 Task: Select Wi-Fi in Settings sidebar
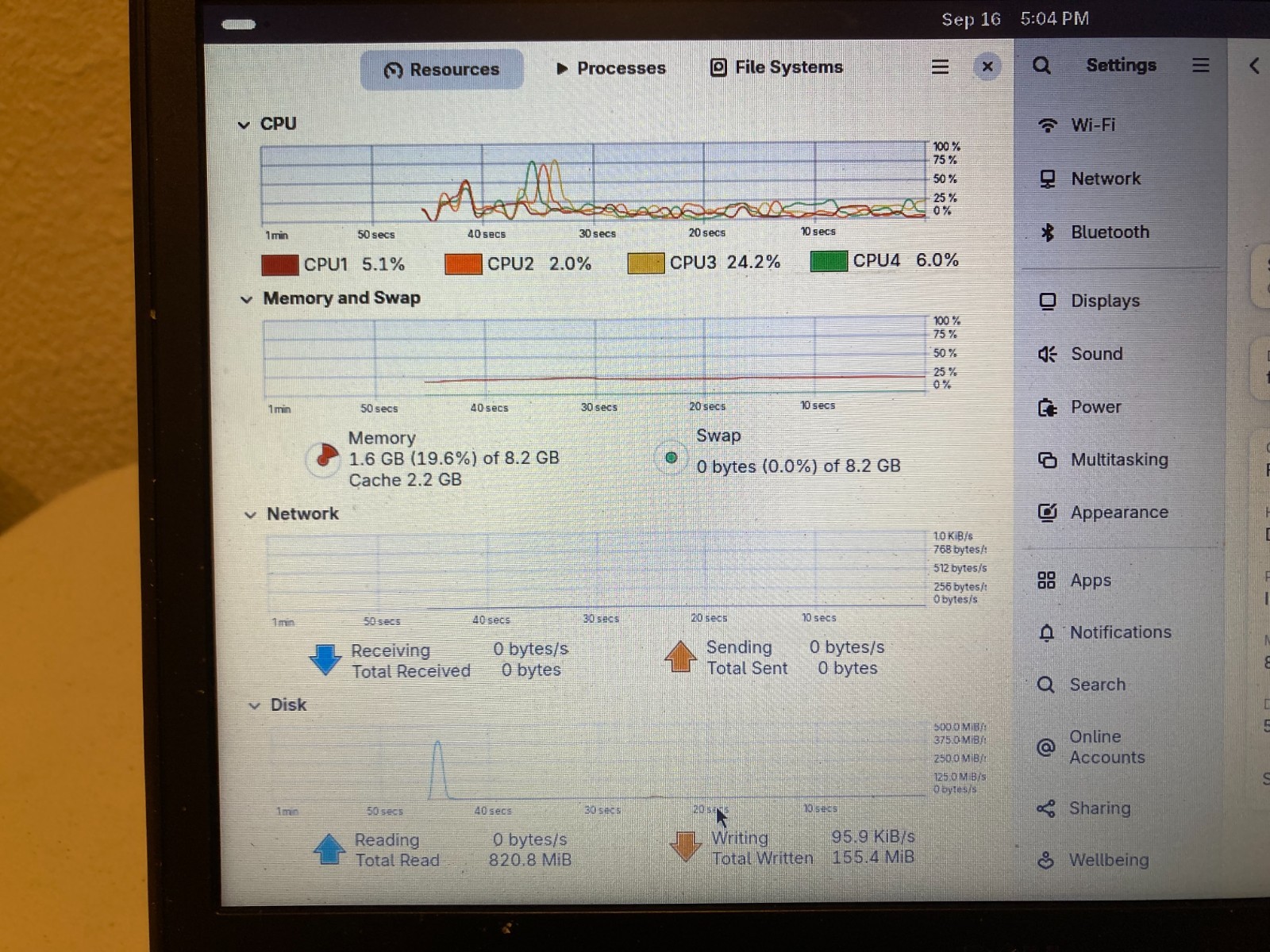[1120, 125]
